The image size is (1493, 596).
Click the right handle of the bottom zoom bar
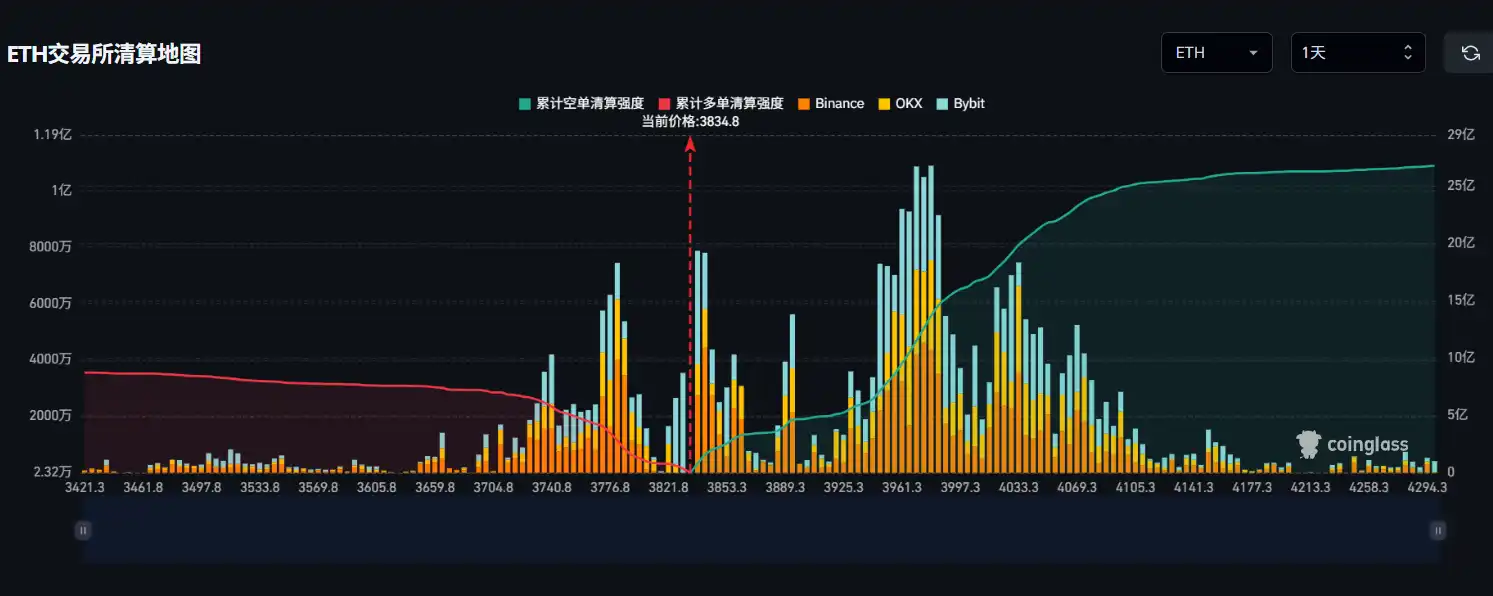(1438, 530)
